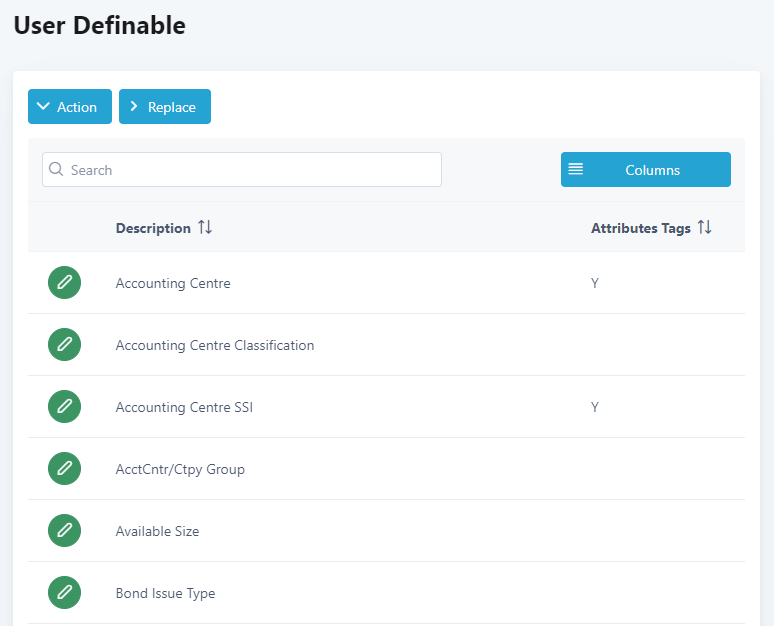Screen dimensions: 774x626
Task: Click the Y tag of Accounting Centre
Action: click(x=595, y=283)
